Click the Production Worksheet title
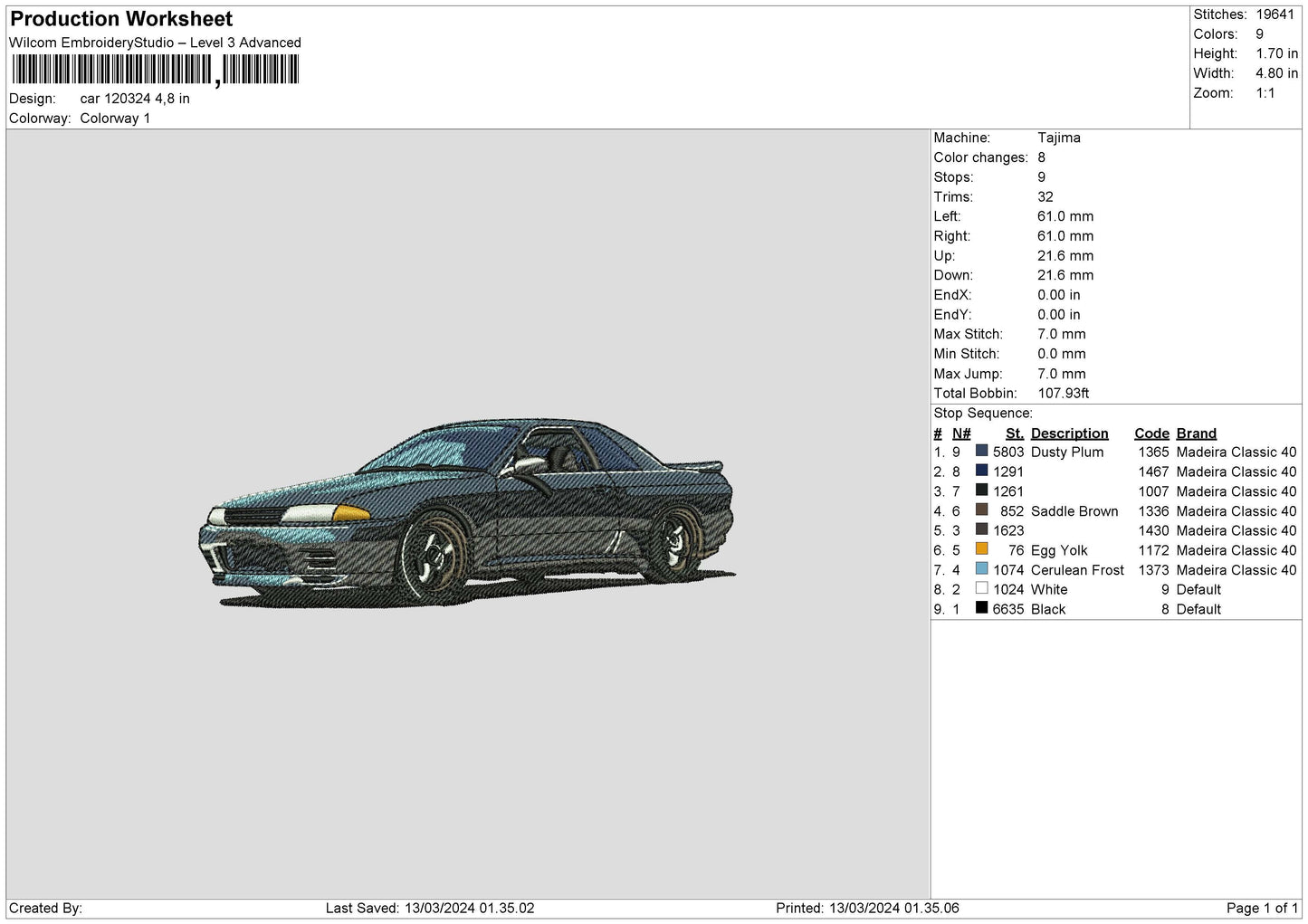Screen dimensions: 1308x924 point(121,19)
